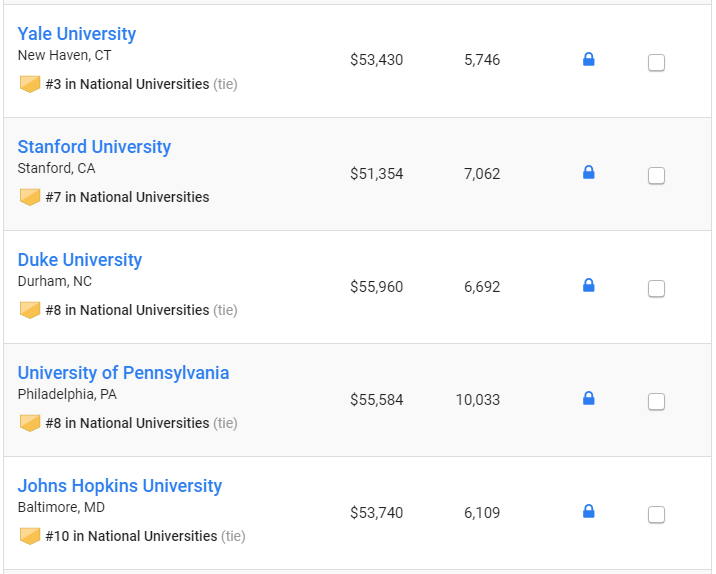Click the ranking badge under University of Pennsylvania
Screen dimensions: 716x574
click(30, 423)
